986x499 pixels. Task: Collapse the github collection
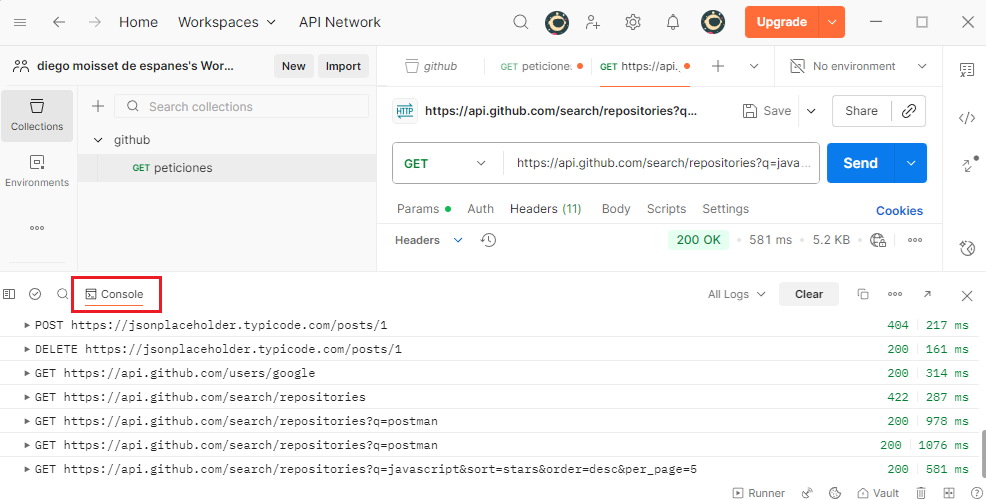pos(97,140)
